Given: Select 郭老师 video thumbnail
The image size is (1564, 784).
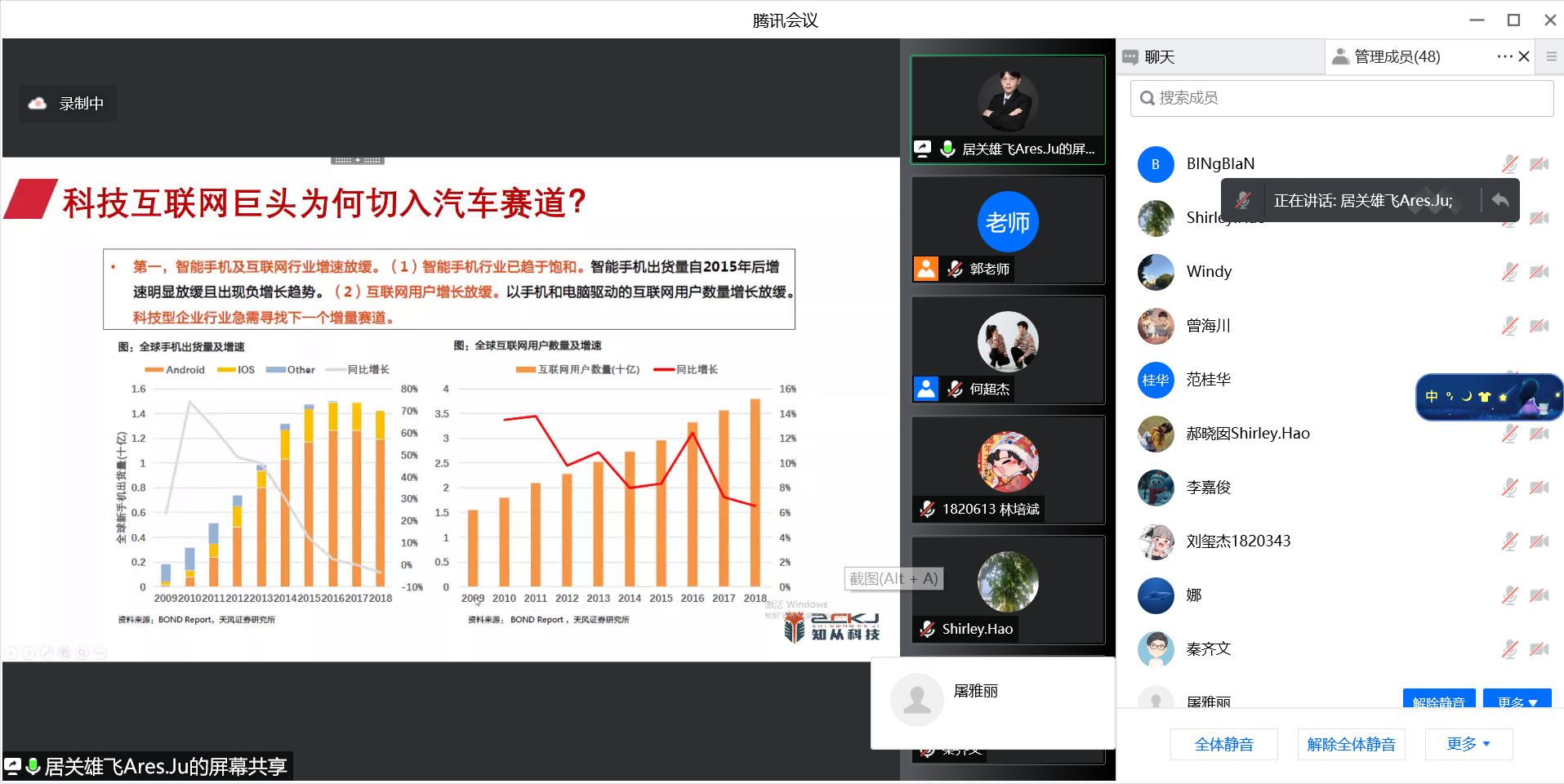Looking at the screenshot, I should click(1008, 230).
